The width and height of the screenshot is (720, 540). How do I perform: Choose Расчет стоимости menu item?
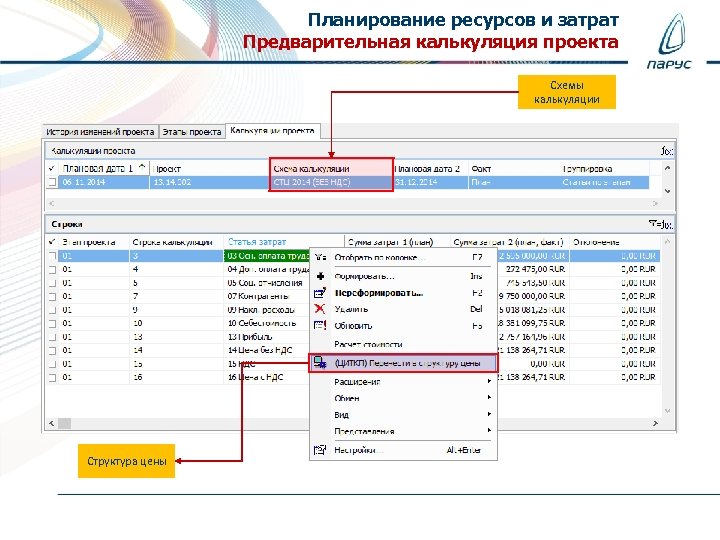[403, 344]
